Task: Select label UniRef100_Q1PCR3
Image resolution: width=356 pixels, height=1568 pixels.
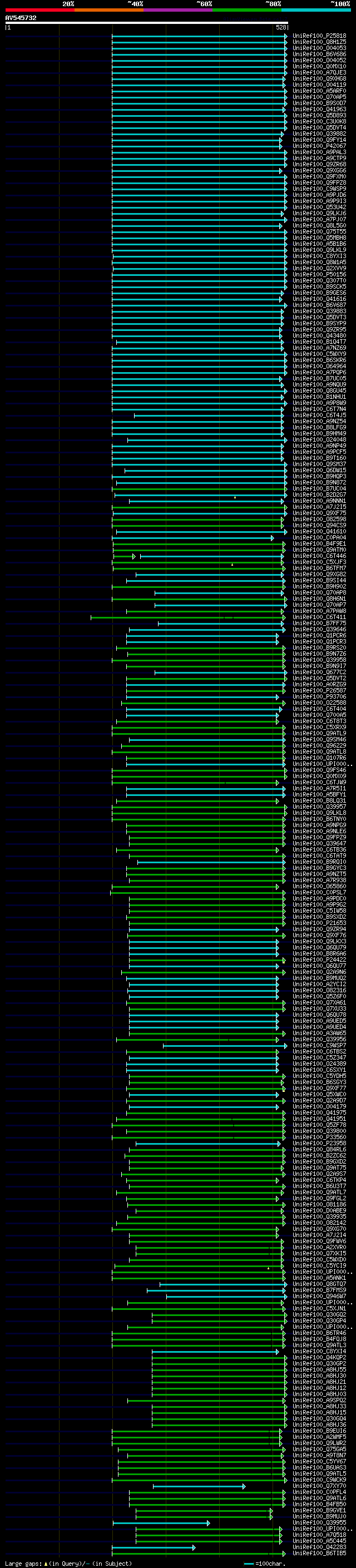Action: pos(319,641)
